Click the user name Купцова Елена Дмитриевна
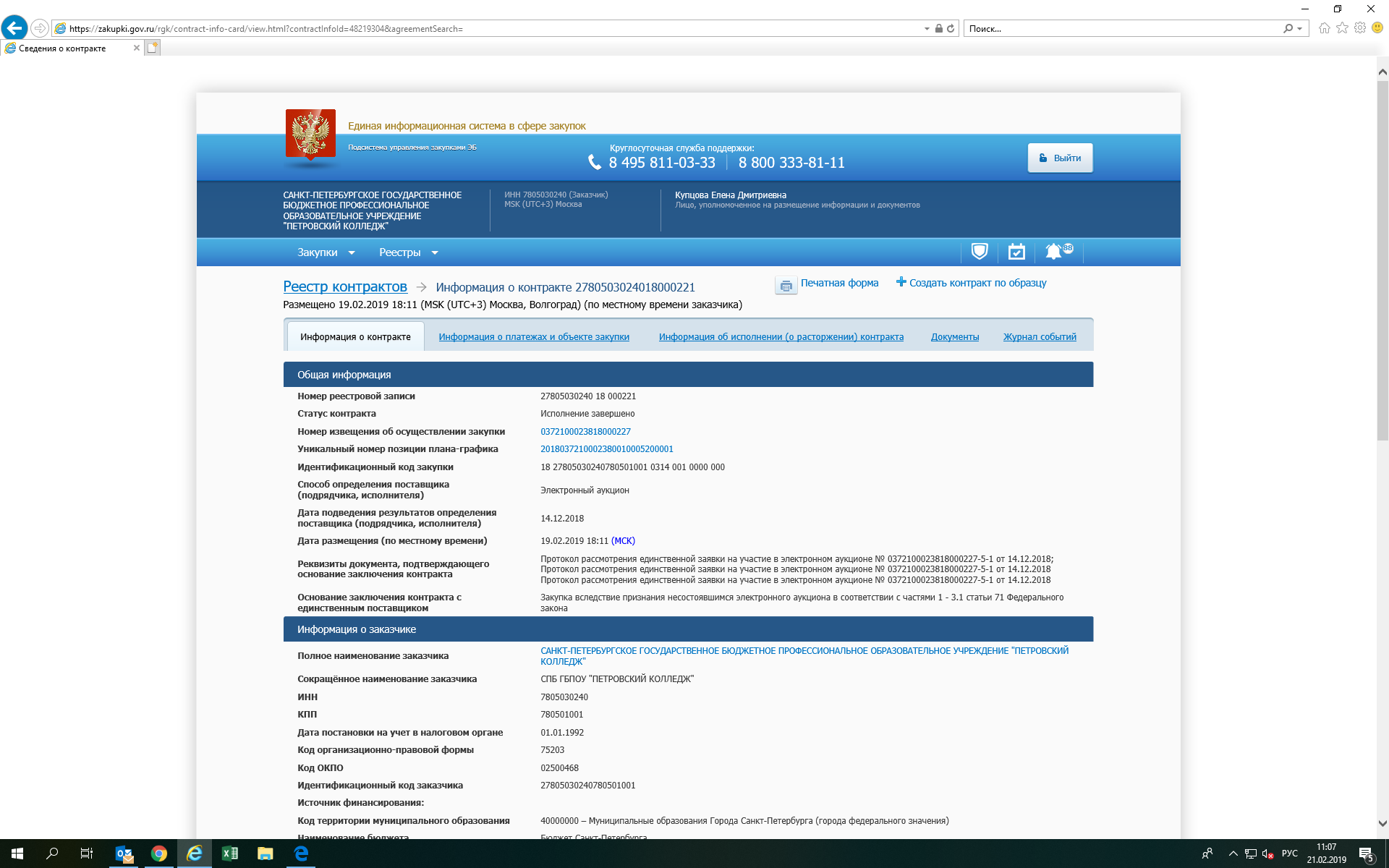This screenshot has width=1389, height=868. (731, 195)
